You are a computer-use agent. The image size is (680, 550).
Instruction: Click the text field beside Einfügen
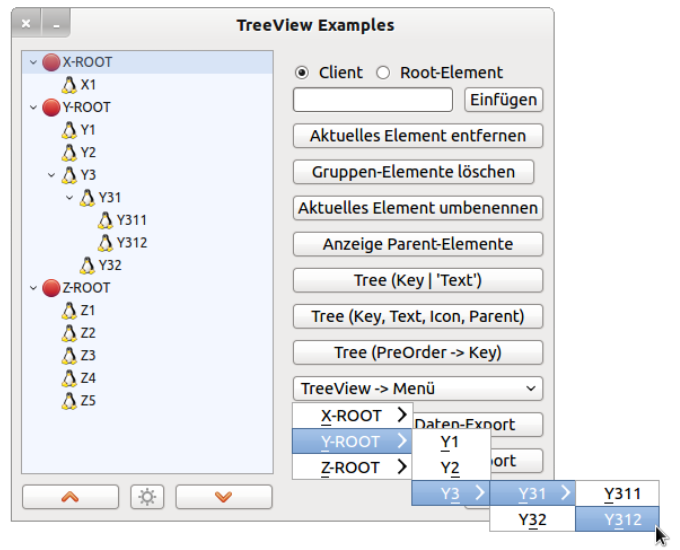pos(374,99)
